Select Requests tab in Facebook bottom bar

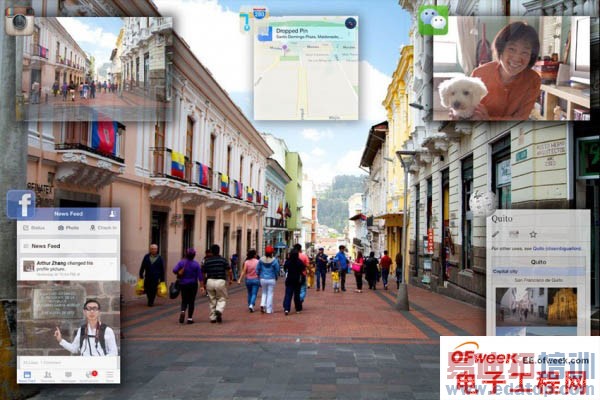pyautogui.click(x=47, y=376)
